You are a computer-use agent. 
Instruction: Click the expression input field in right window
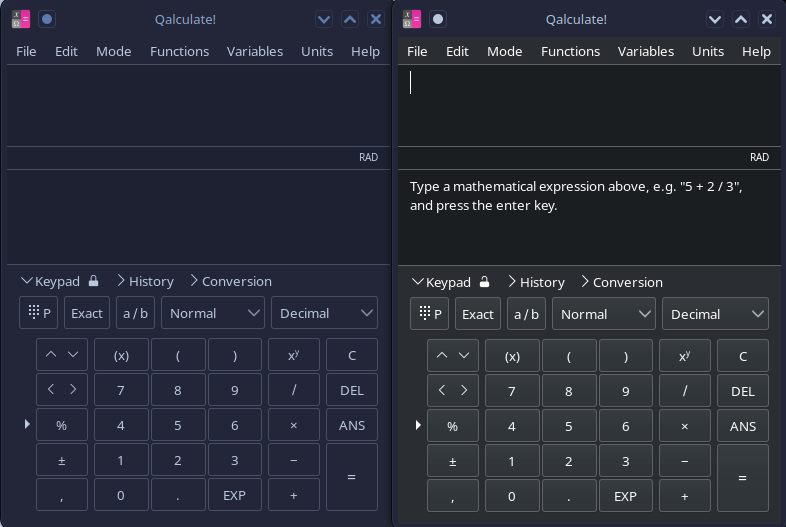coord(589,105)
